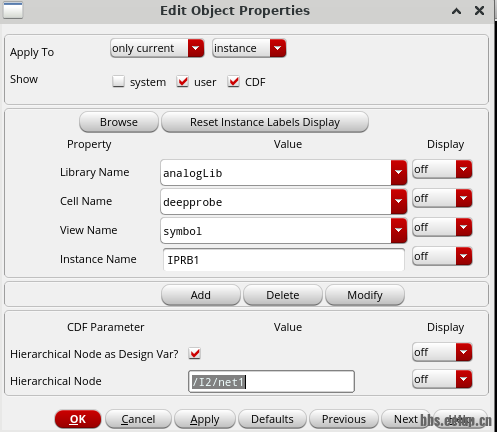Expand the Cell Name value dropdown arrow
The height and width of the screenshot is (432, 497).
pos(399,201)
